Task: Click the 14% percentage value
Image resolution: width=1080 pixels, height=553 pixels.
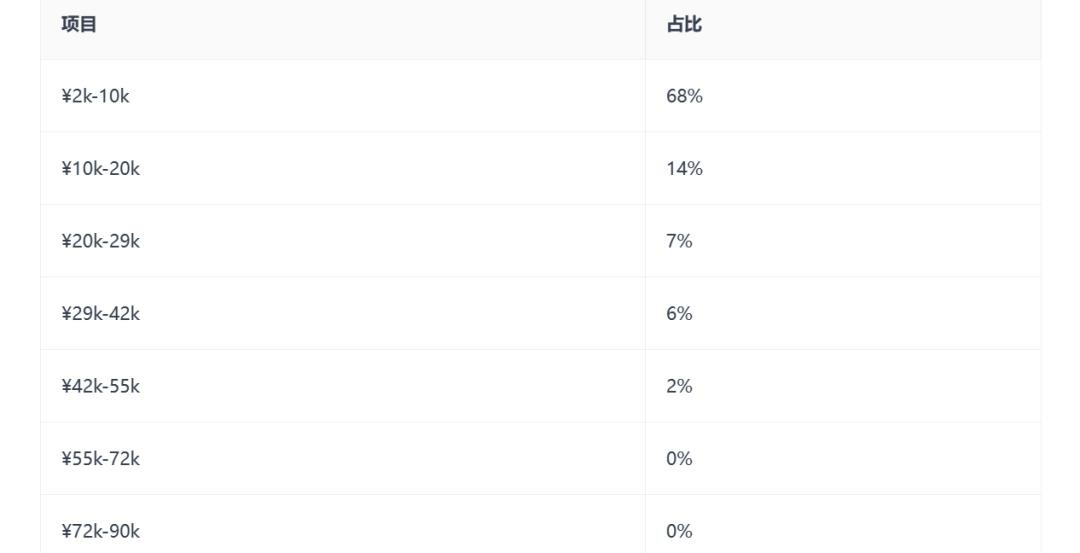Action: point(685,169)
